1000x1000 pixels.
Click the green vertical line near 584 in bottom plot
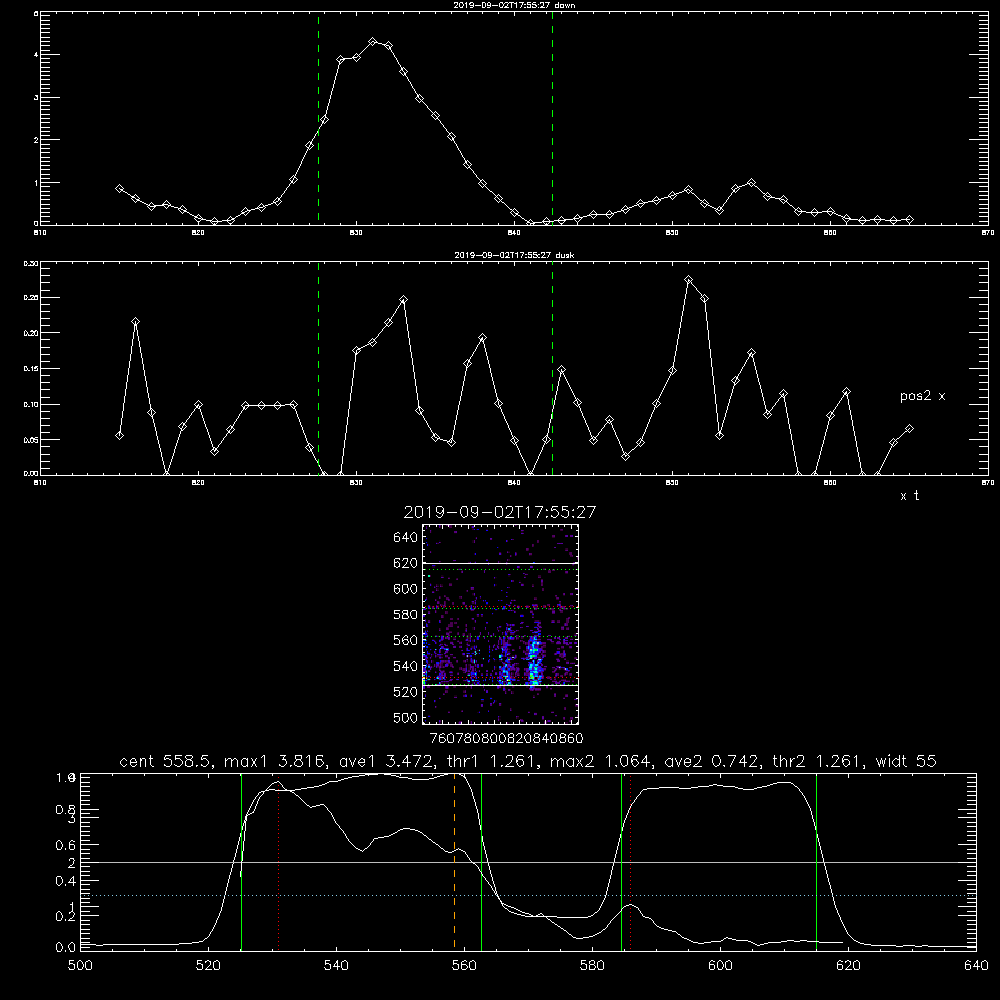(x=621, y=861)
